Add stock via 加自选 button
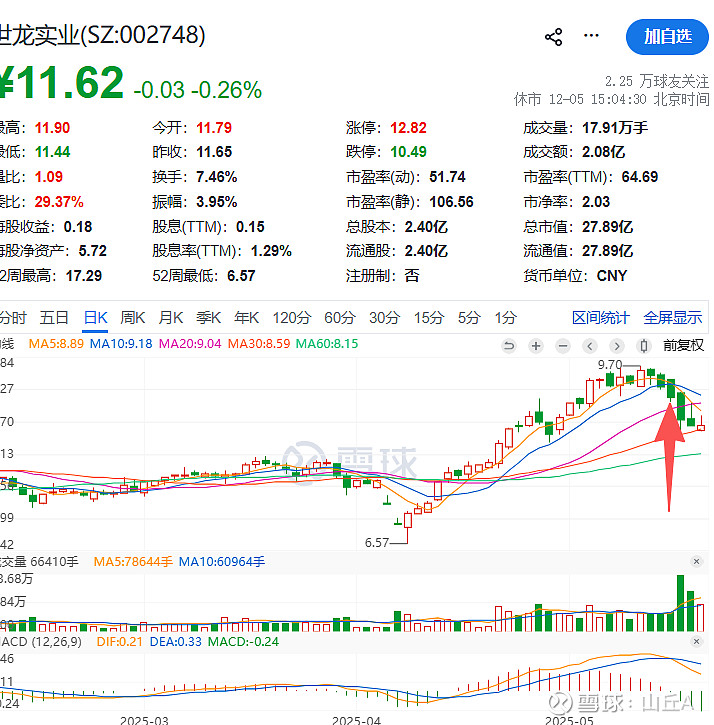 [667, 37]
